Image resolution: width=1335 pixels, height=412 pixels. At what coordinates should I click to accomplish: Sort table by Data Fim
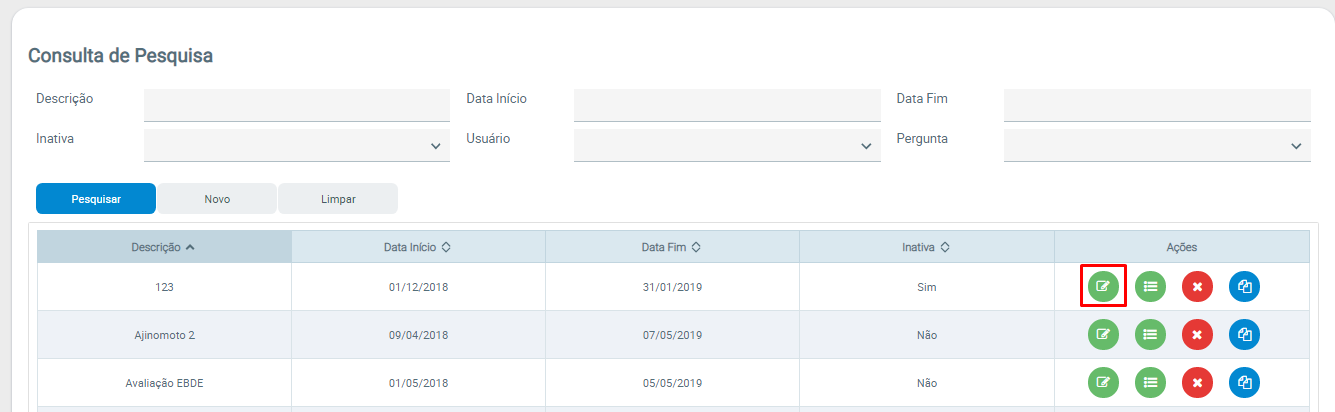click(671, 247)
